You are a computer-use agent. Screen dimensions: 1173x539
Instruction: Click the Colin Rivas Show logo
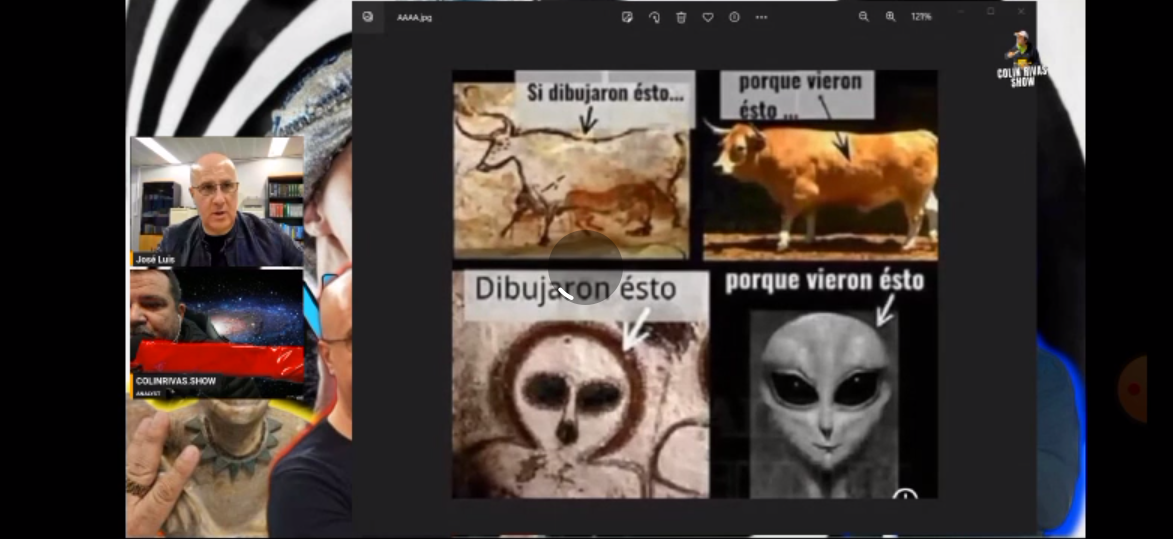pyautogui.click(x=1022, y=60)
